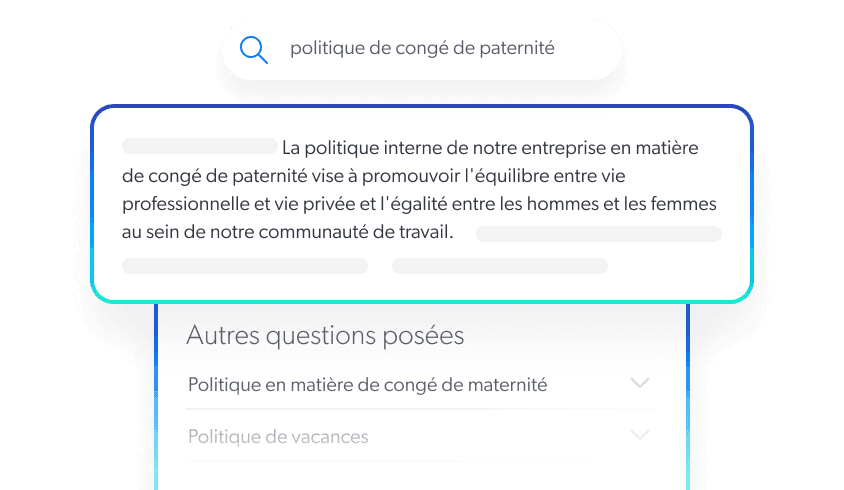Click the gray placeholder bar before "La politique interne"
This screenshot has width=844, height=490.
[199, 146]
